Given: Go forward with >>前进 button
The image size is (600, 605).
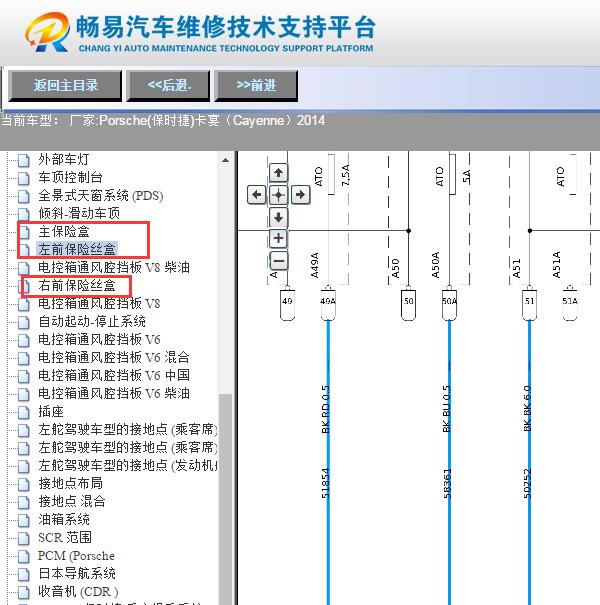Looking at the screenshot, I should pos(256,86).
